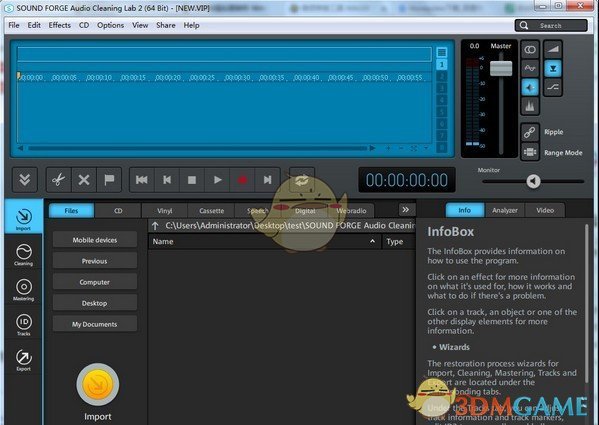The image size is (599, 425).
Task: Expand more import tabs with the » button
Action: [x=406, y=209]
